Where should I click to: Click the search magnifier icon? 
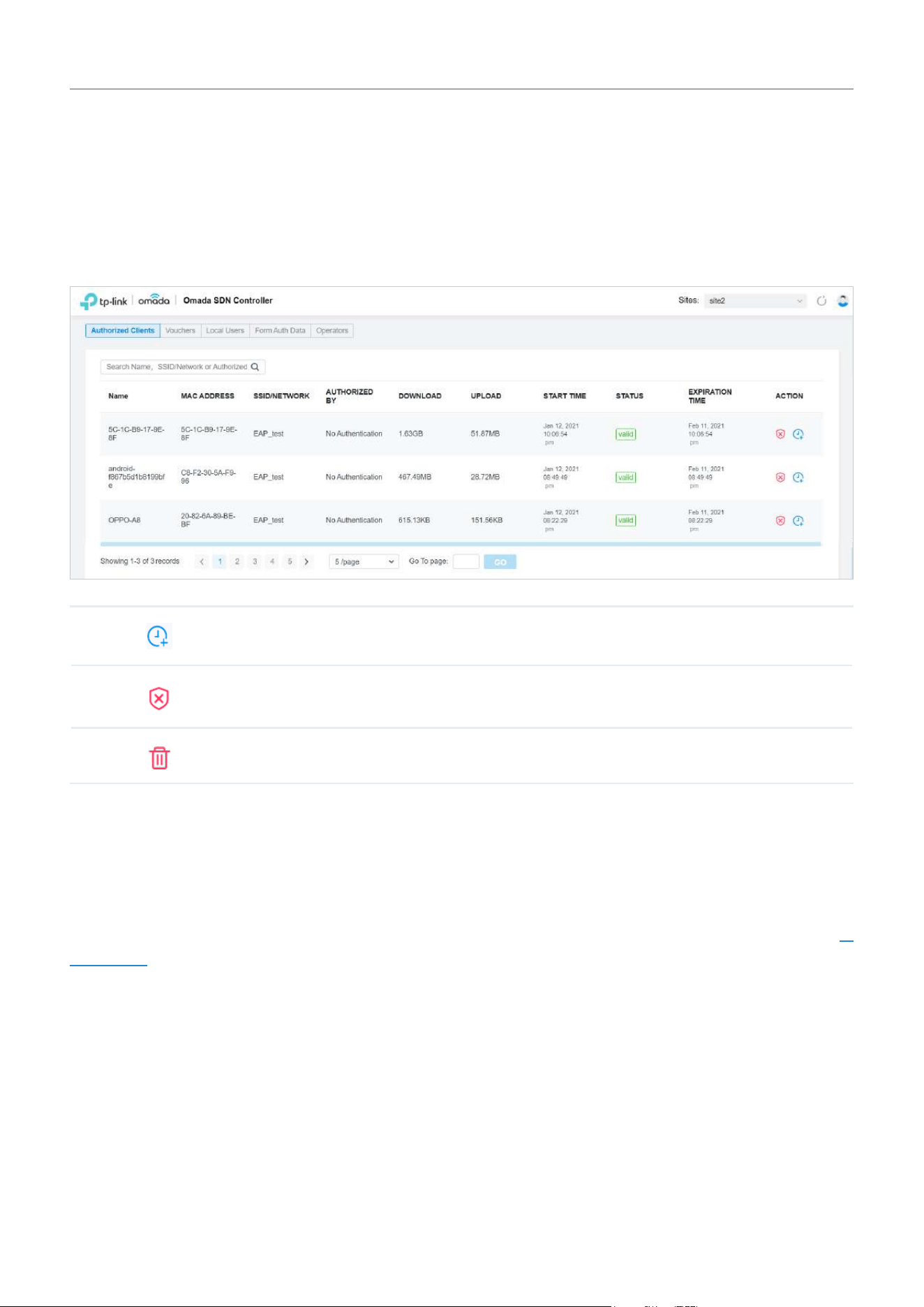click(255, 367)
